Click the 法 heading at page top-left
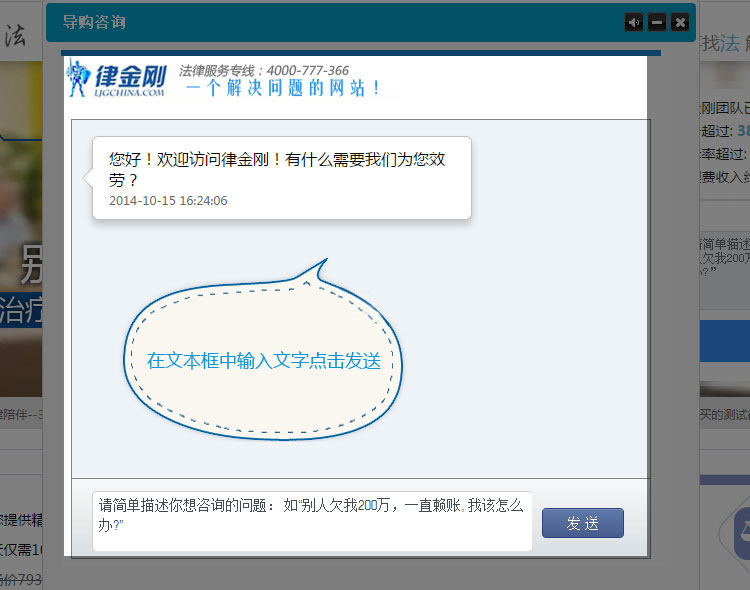Screen dimensions: 750x590 [15, 37]
